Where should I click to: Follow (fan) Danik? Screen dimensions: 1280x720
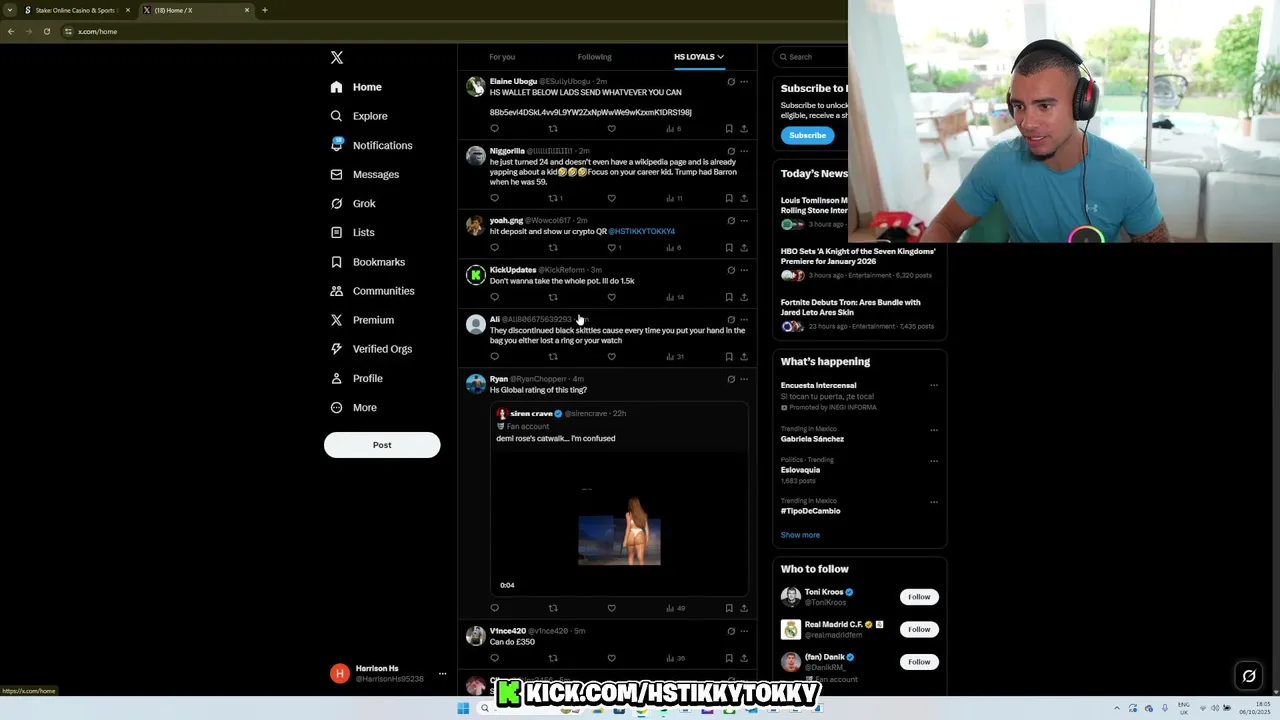pyautogui.click(x=919, y=662)
